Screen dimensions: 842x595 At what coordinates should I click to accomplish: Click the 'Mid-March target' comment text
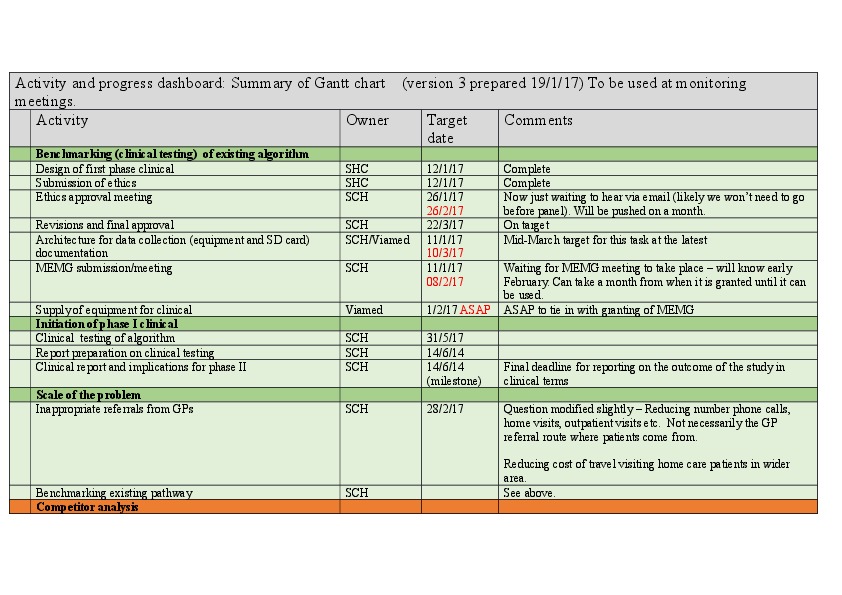[605, 240]
